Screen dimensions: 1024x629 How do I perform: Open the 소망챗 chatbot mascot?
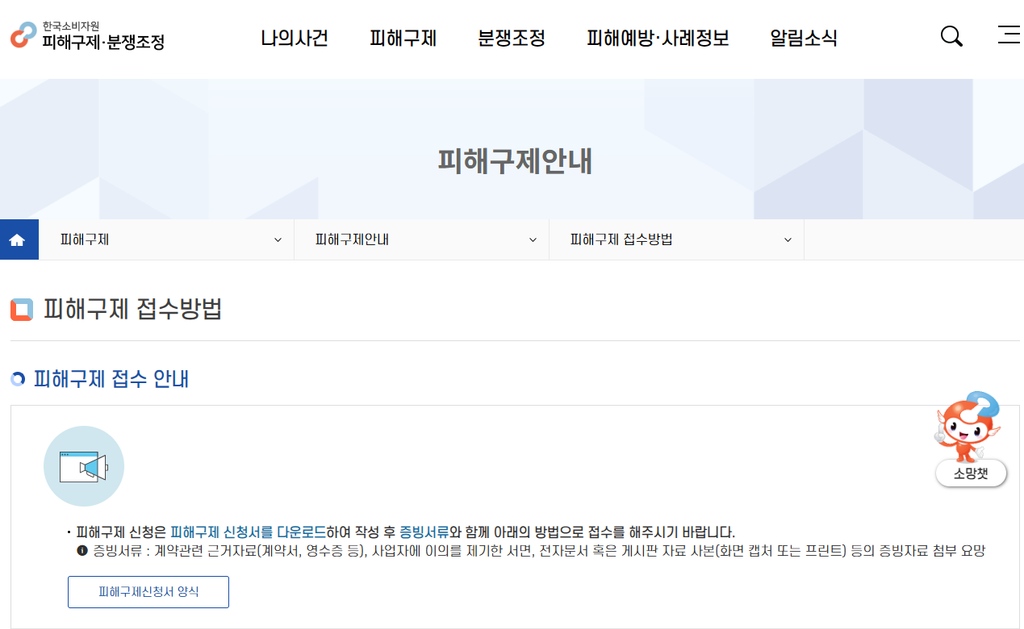[969, 428]
